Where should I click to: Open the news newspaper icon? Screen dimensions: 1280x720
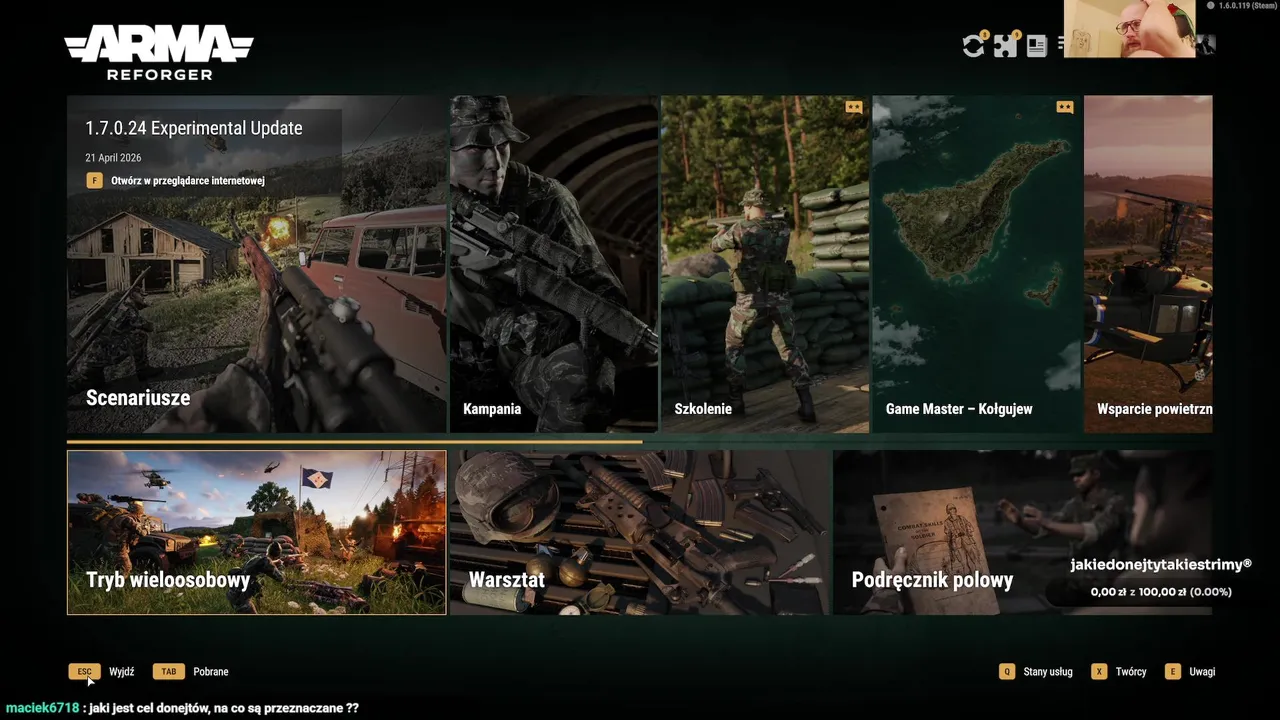pyautogui.click(x=1037, y=46)
